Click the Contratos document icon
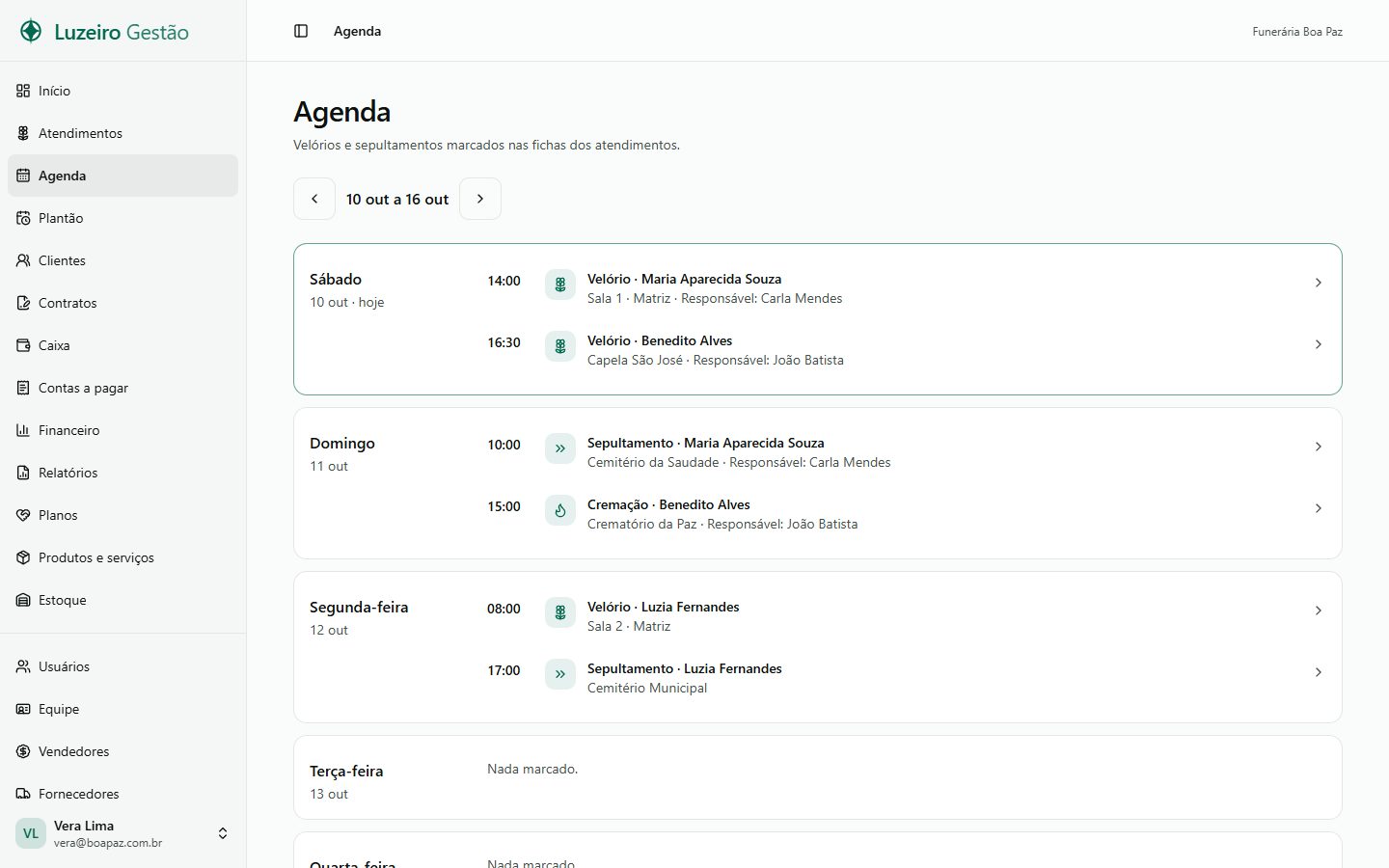Screen dimensions: 1389x868 (x=23, y=303)
